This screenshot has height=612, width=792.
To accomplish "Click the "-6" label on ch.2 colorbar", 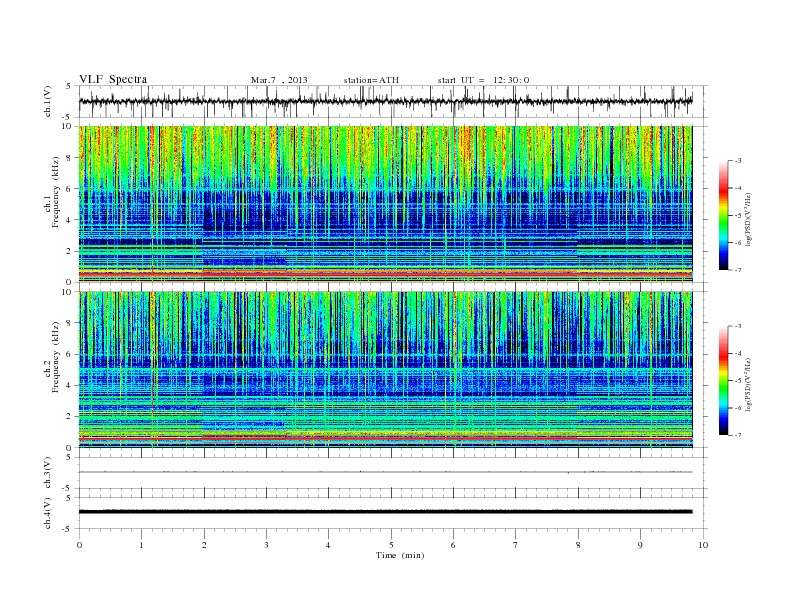I will click(x=737, y=408).
